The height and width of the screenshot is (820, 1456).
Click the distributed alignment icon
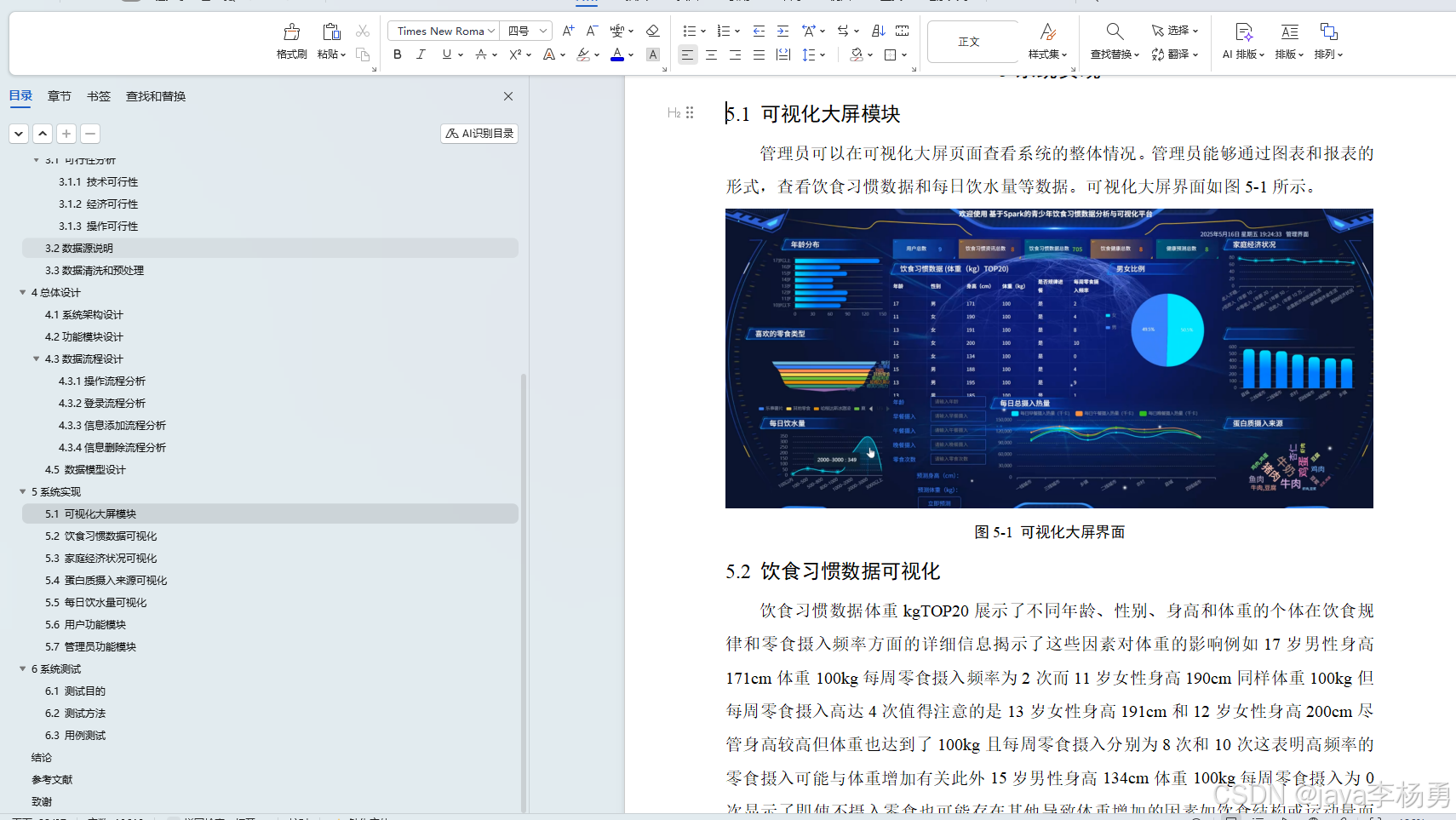783,54
